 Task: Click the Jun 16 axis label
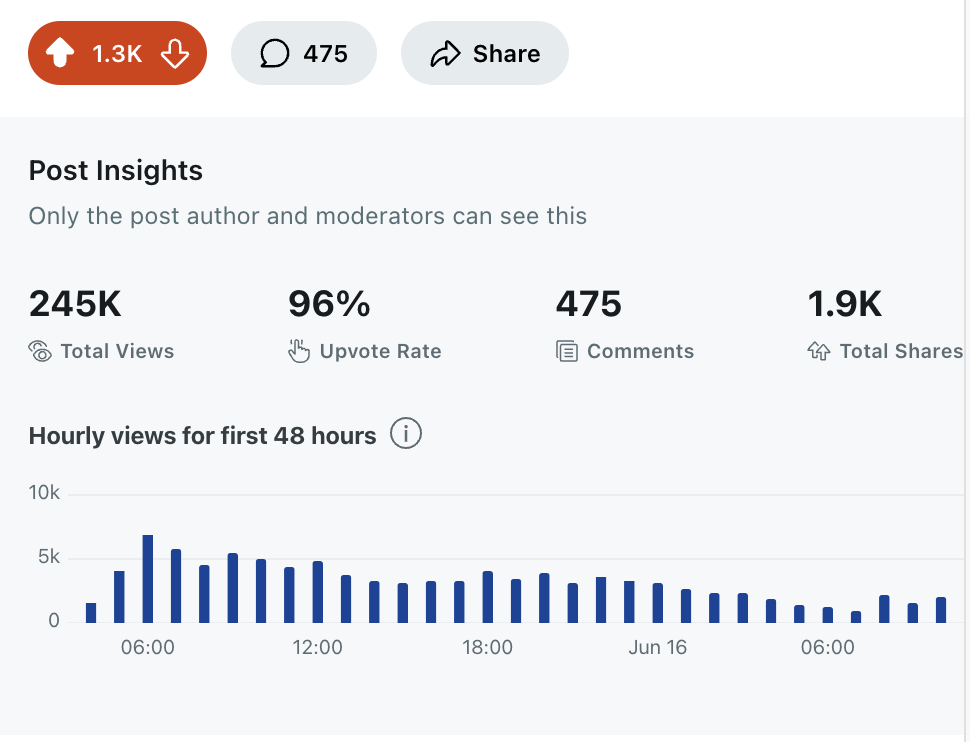[x=658, y=647]
